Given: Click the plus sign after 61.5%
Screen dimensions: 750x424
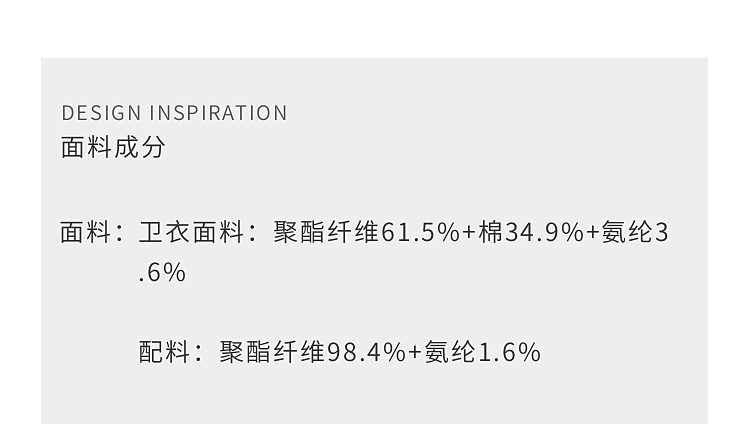Looking at the screenshot, I should tap(469, 233).
